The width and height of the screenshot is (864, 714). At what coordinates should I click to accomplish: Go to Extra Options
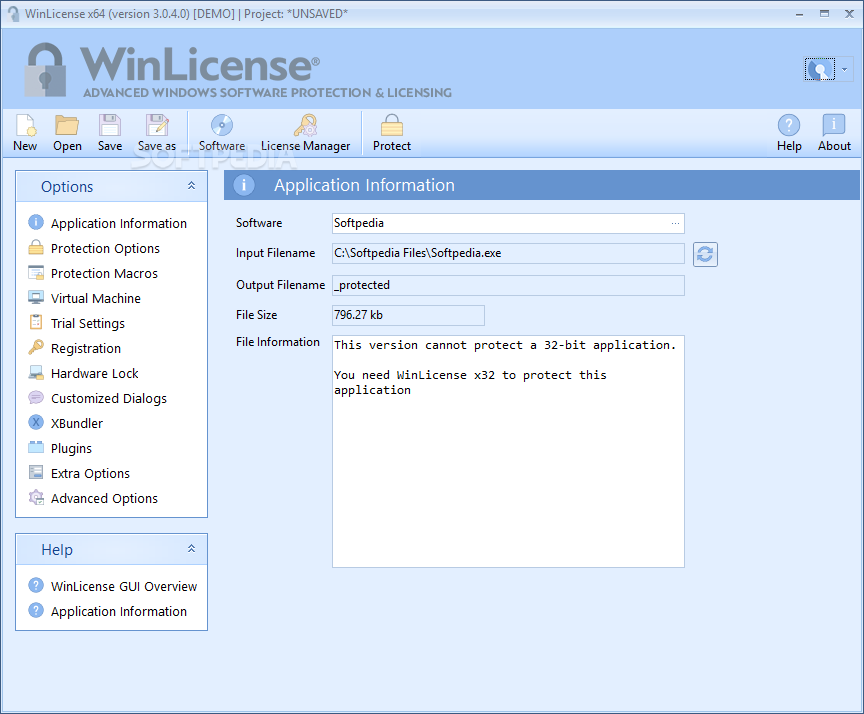click(90, 473)
